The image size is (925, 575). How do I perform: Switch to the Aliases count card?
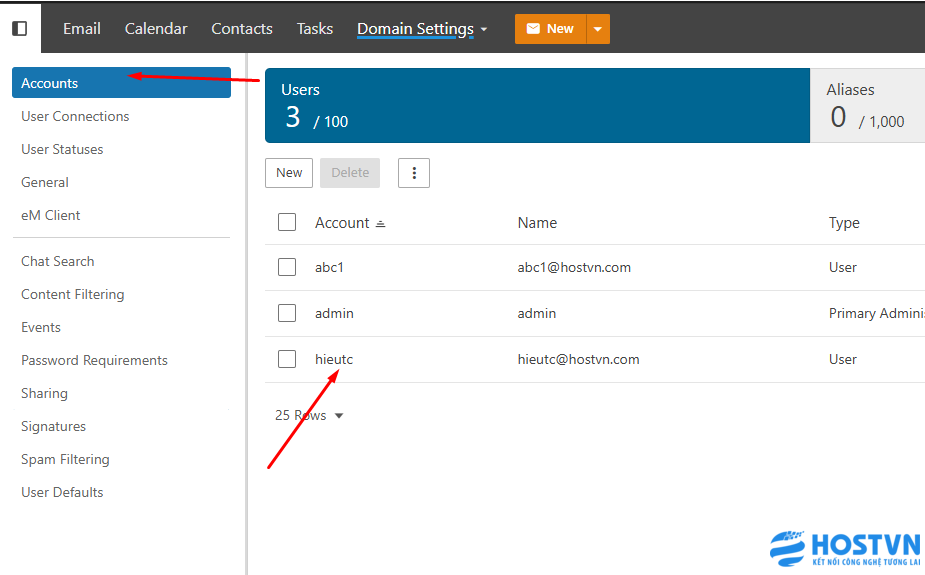click(866, 106)
